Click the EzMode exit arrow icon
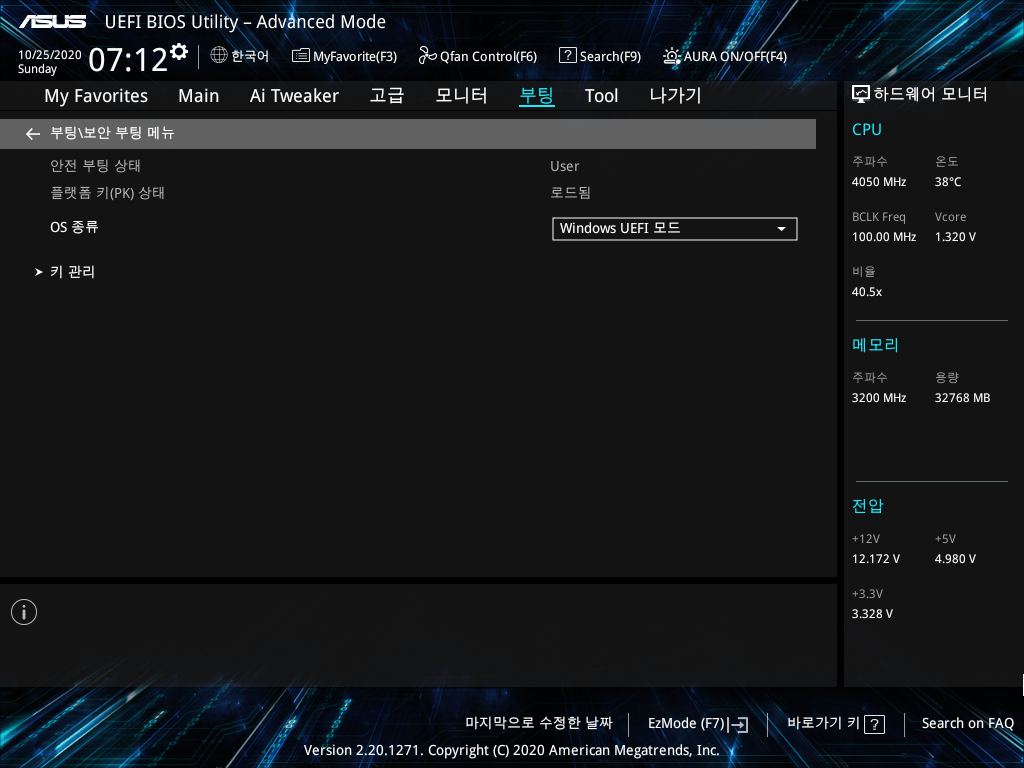1024x768 pixels. point(739,724)
